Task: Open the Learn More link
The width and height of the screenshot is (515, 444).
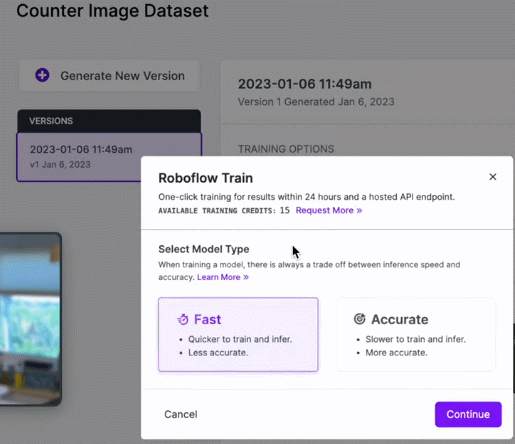Action: click(x=223, y=277)
